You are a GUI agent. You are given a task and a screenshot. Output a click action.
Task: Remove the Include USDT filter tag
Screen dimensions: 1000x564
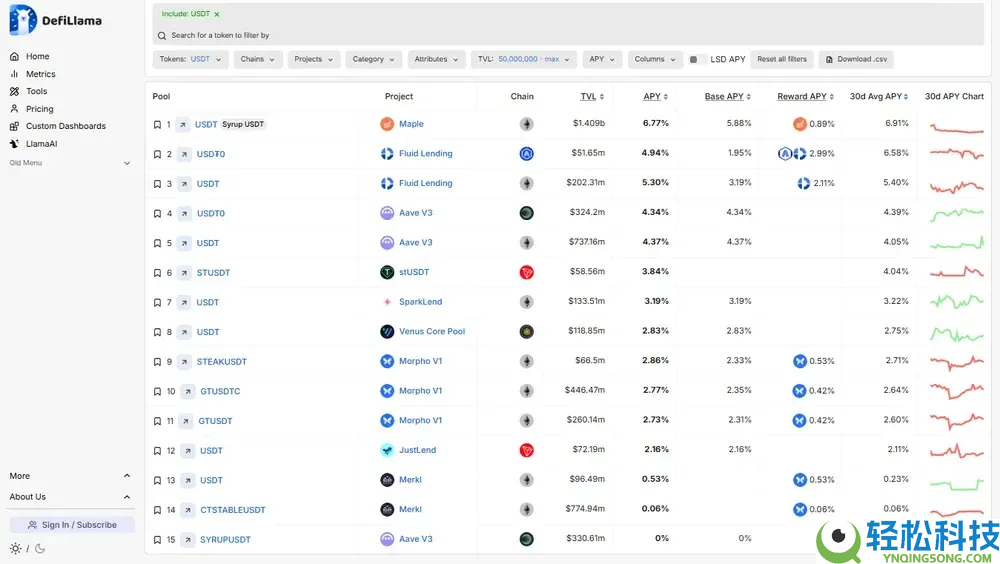[217, 14]
